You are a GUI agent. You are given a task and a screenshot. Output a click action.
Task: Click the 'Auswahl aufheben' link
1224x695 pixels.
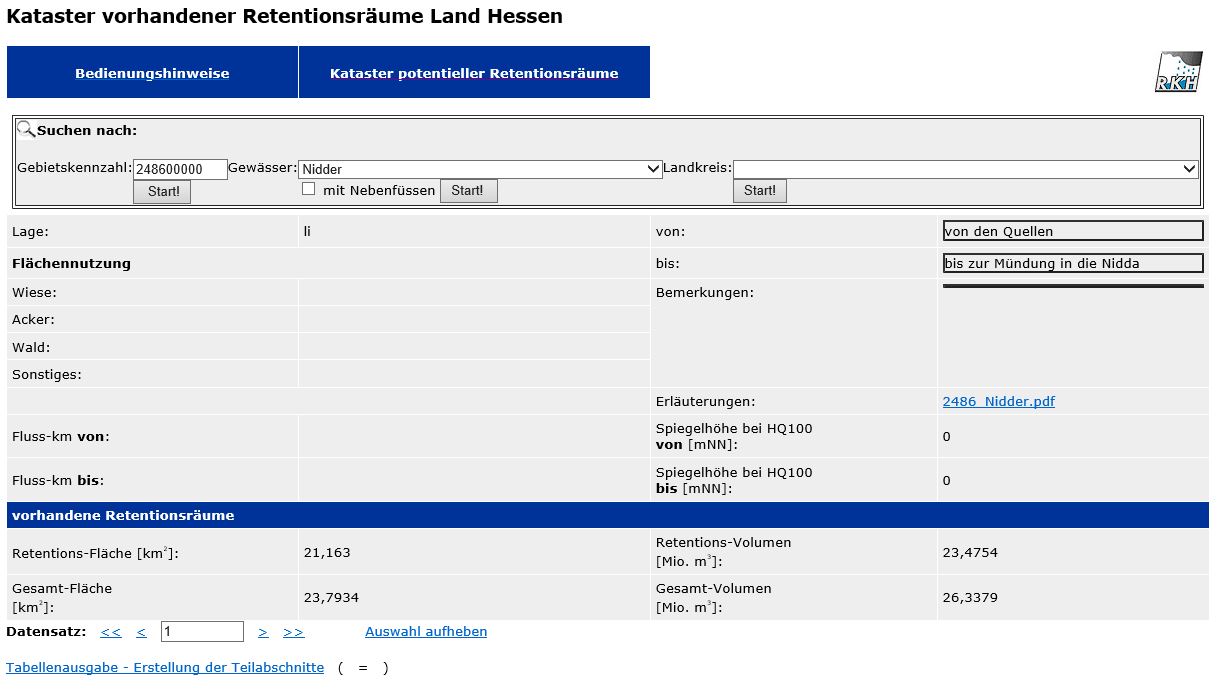coord(426,632)
